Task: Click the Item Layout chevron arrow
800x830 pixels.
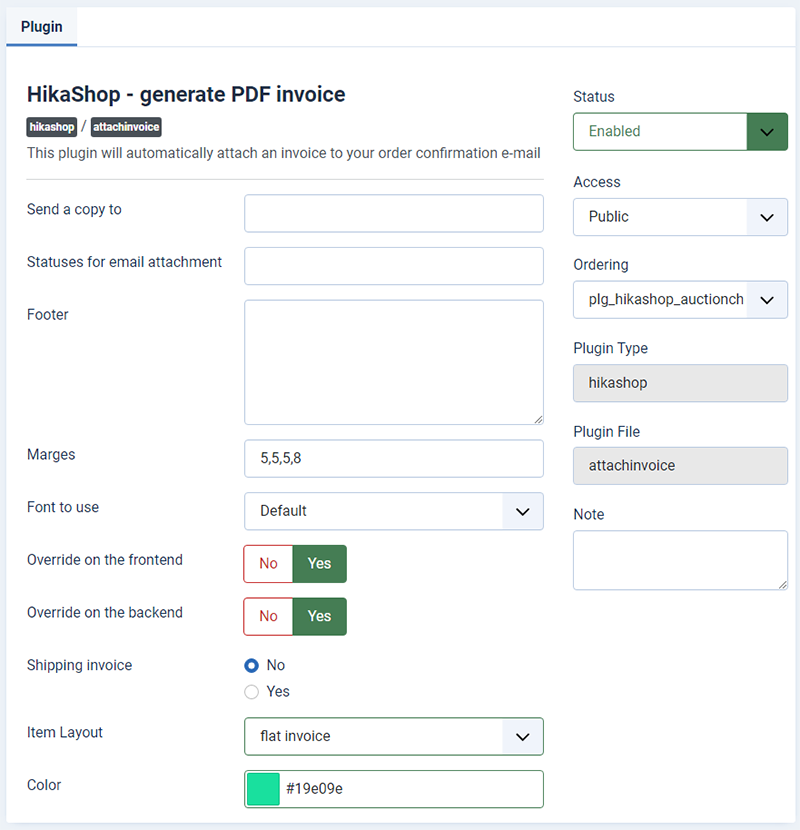Action: pyautogui.click(x=523, y=737)
